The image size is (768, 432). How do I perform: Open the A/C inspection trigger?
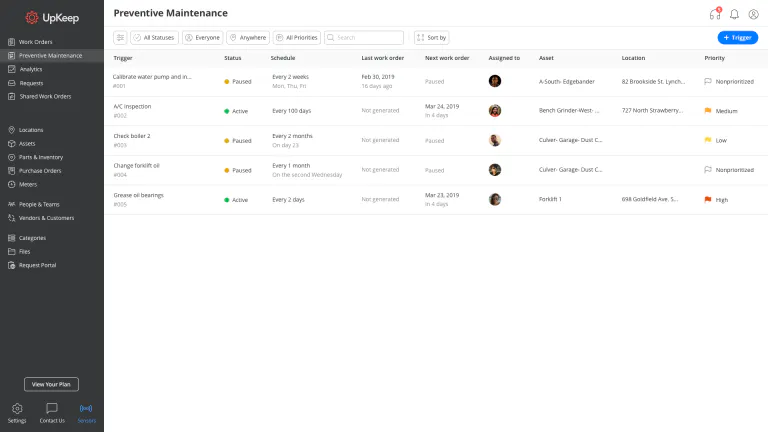(132, 106)
